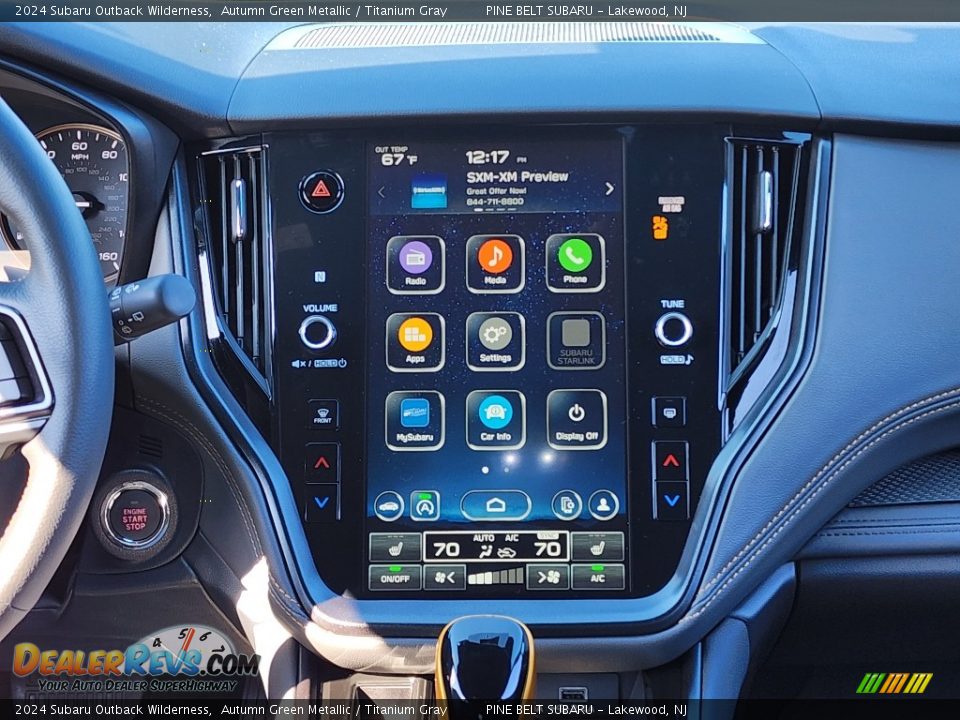
Task: Launch the Apps menu
Action: [x=415, y=342]
